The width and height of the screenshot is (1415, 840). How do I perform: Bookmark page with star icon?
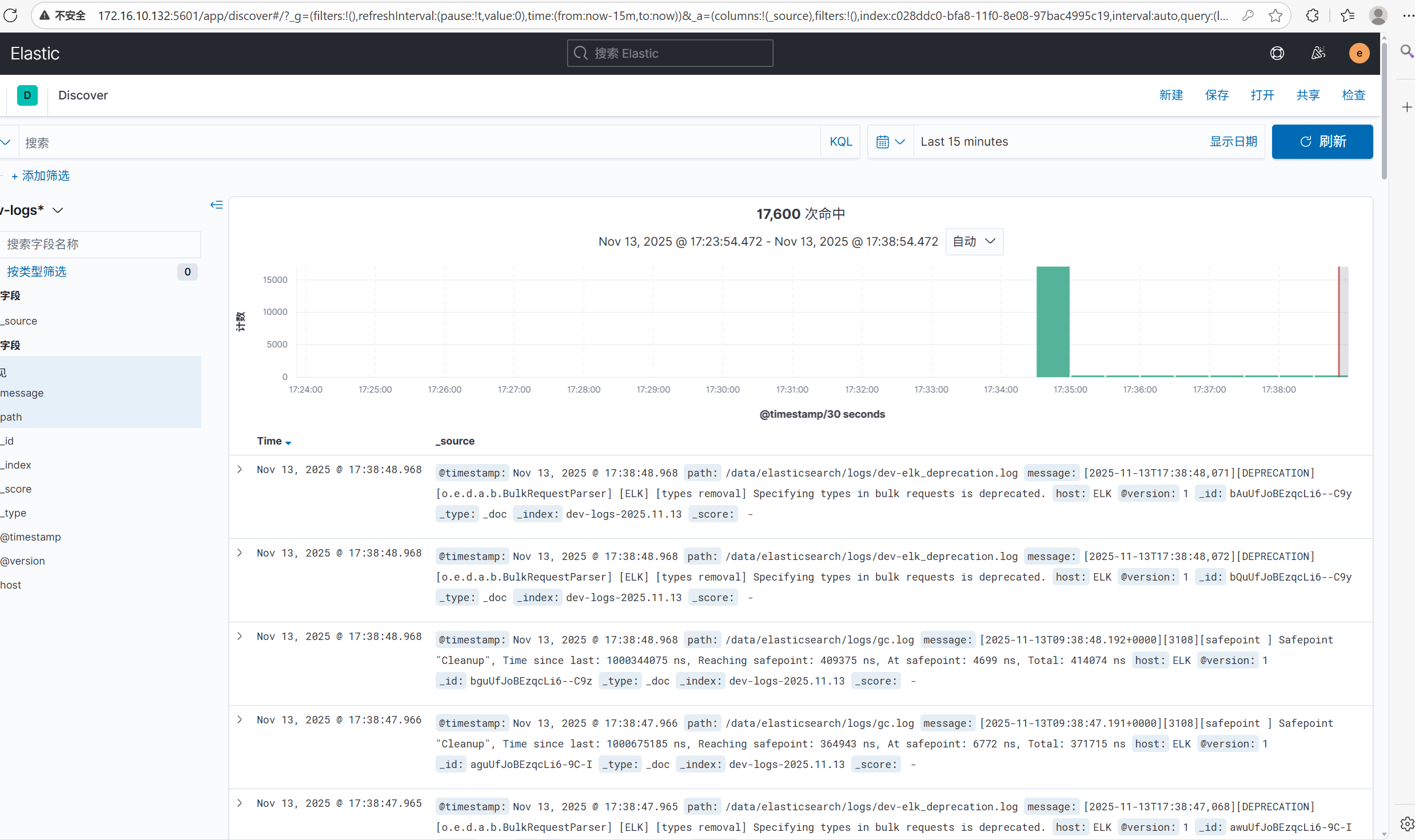click(1275, 15)
